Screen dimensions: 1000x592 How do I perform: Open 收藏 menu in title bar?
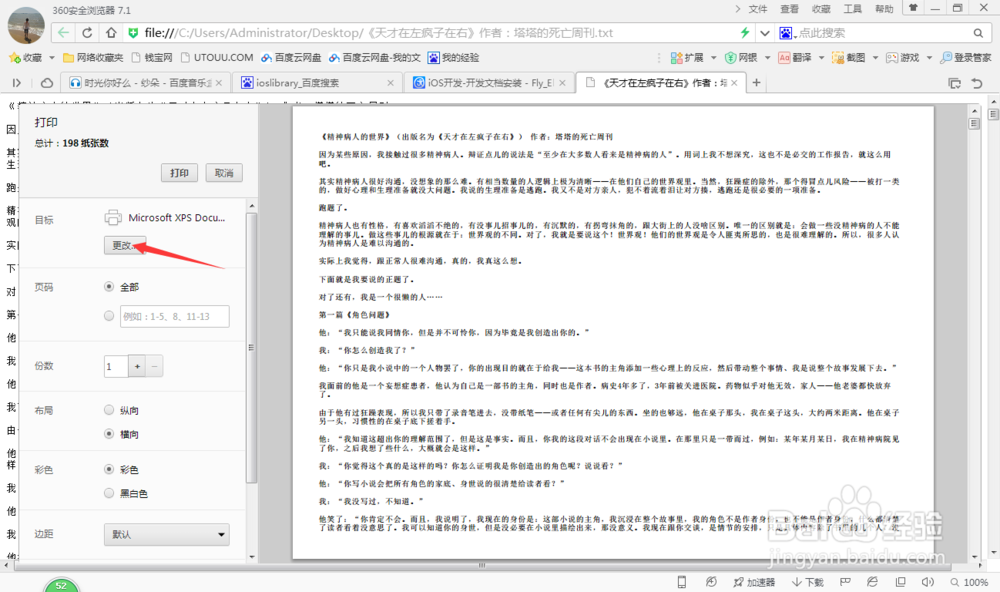pos(821,9)
